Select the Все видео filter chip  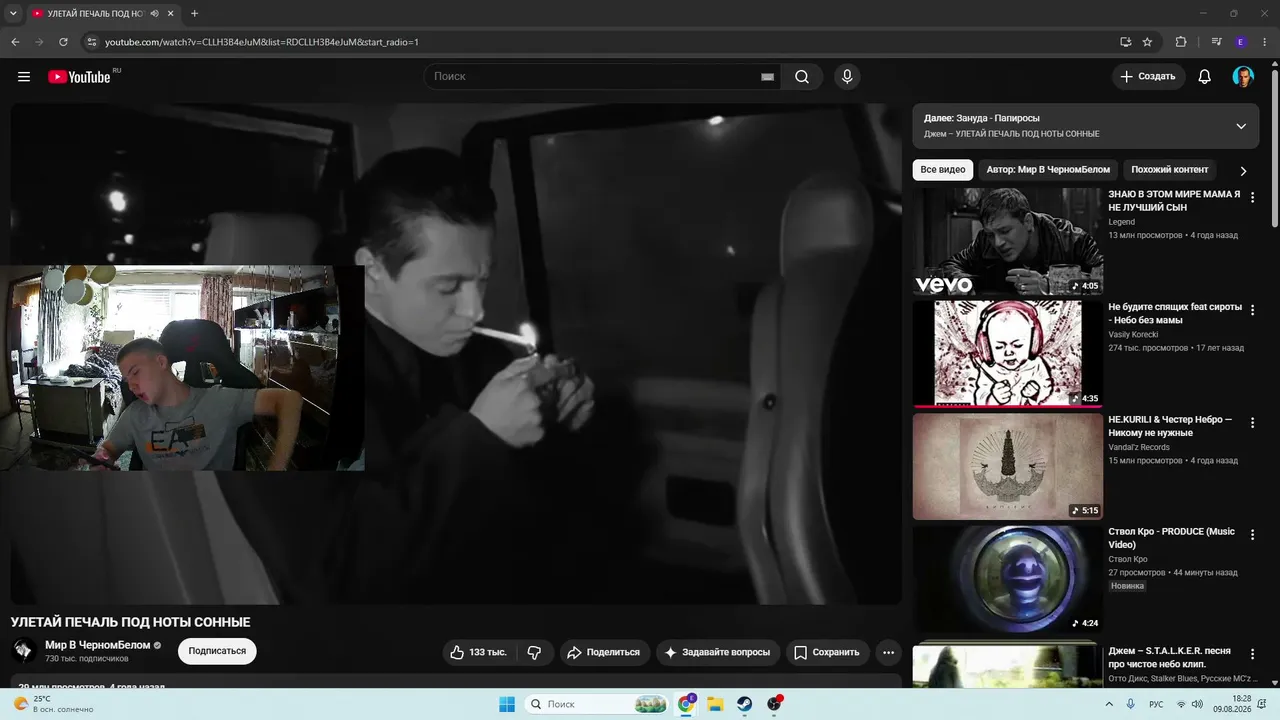tap(943, 170)
